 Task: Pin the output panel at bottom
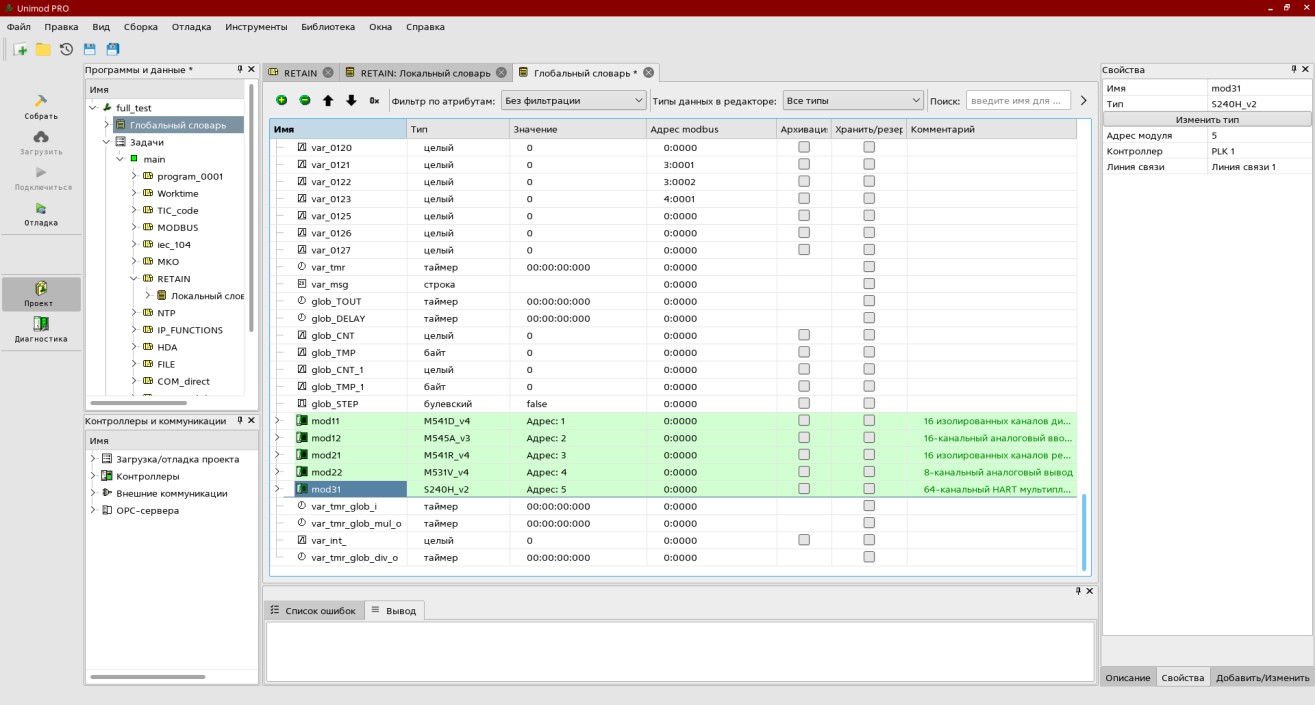point(1078,591)
